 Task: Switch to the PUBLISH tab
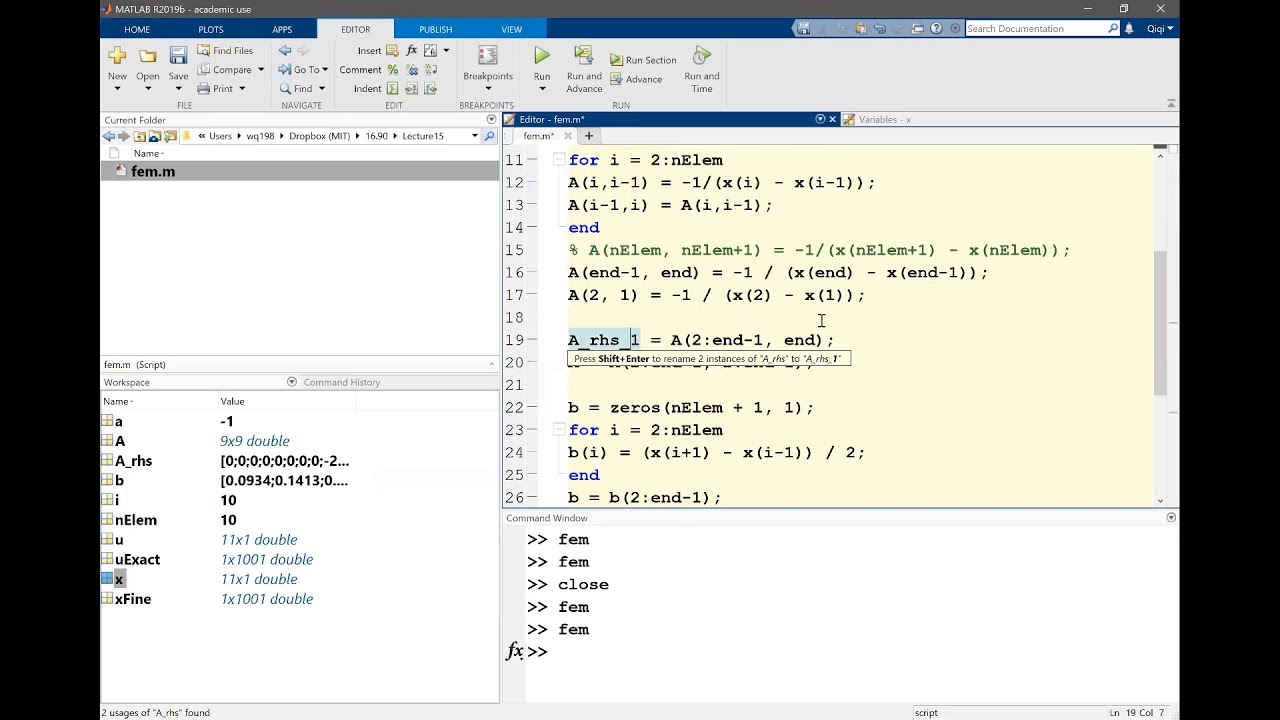coord(435,29)
